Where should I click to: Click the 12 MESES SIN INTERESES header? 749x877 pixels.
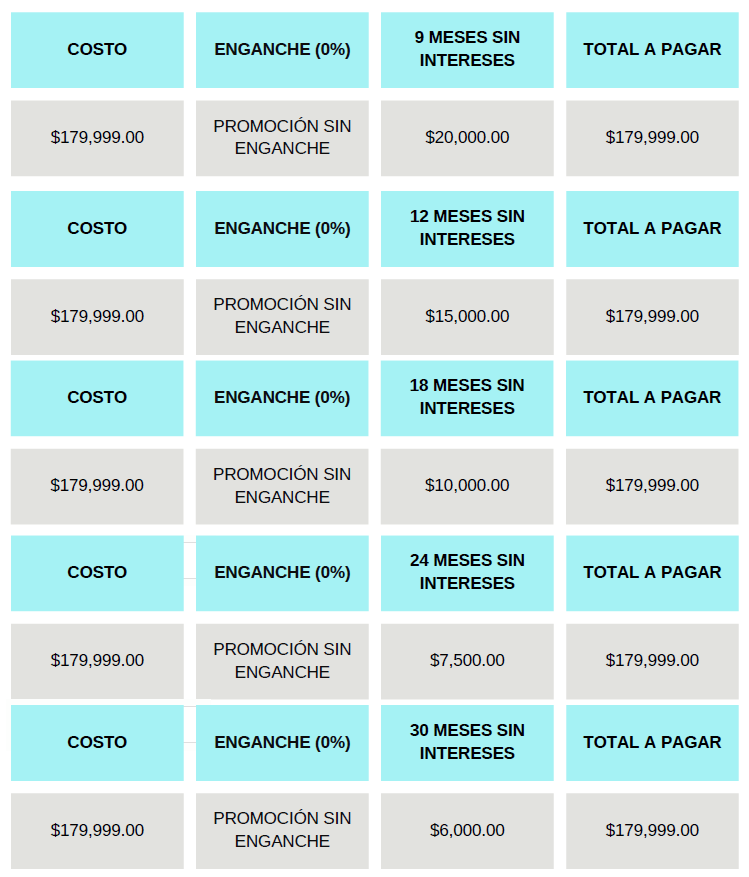point(467,228)
